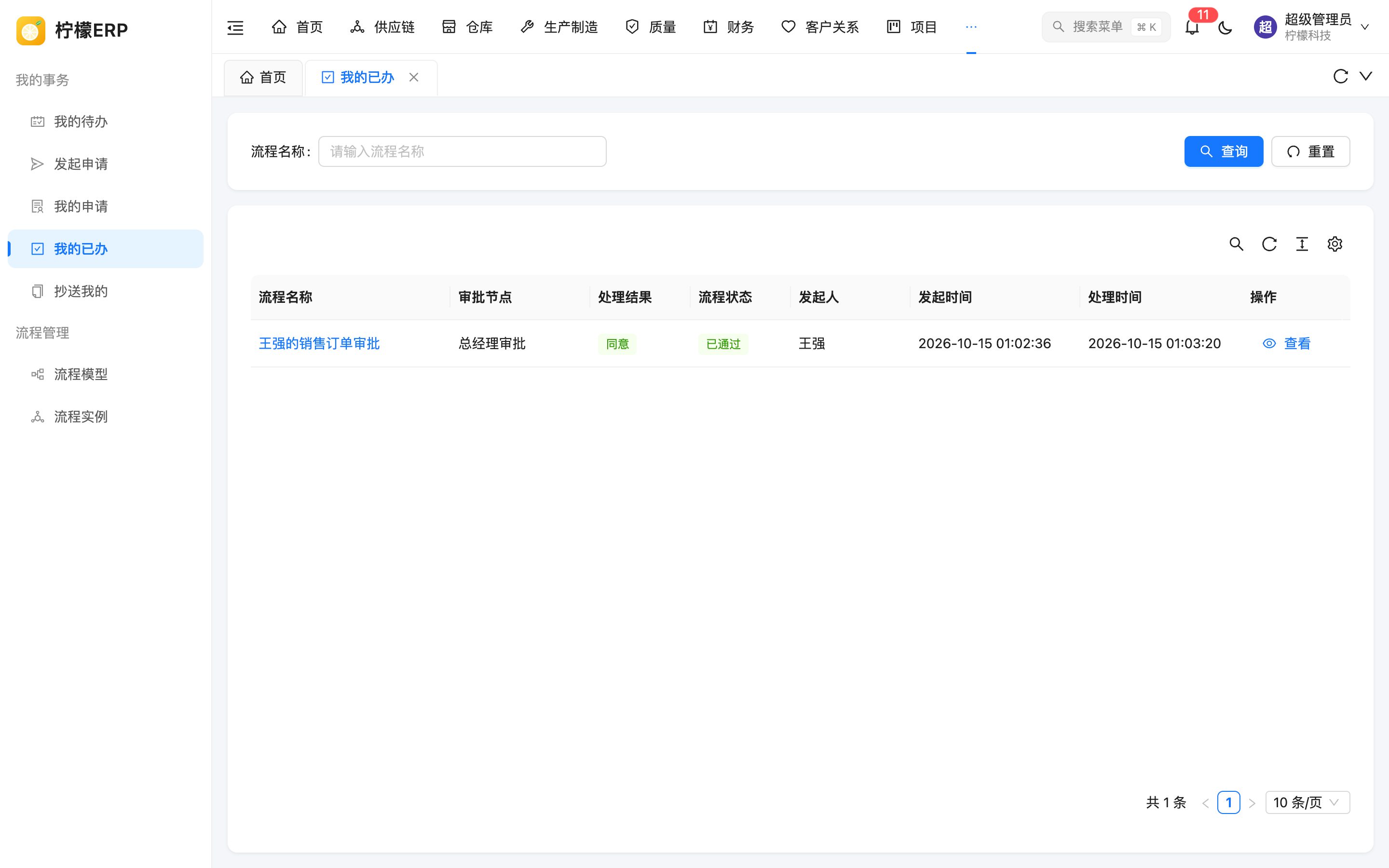Open 我的申请 in the sidebar
The height and width of the screenshot is (868, 1389).
106,207
